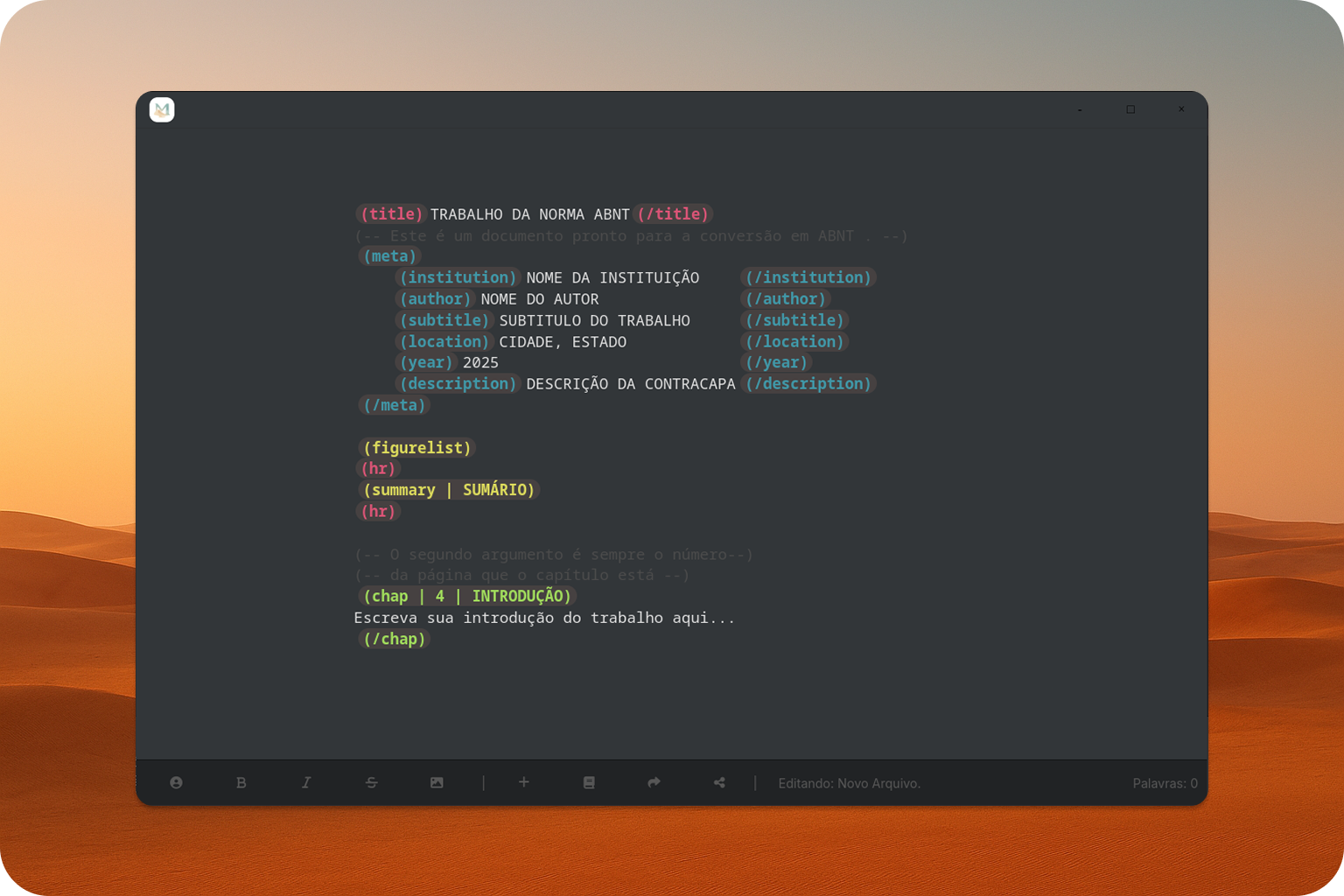The width and height of the screenshot is (1344, 896).
Task: Click the closing (/chap) tag
Action: pyautogui.click(x=394, y=639)
